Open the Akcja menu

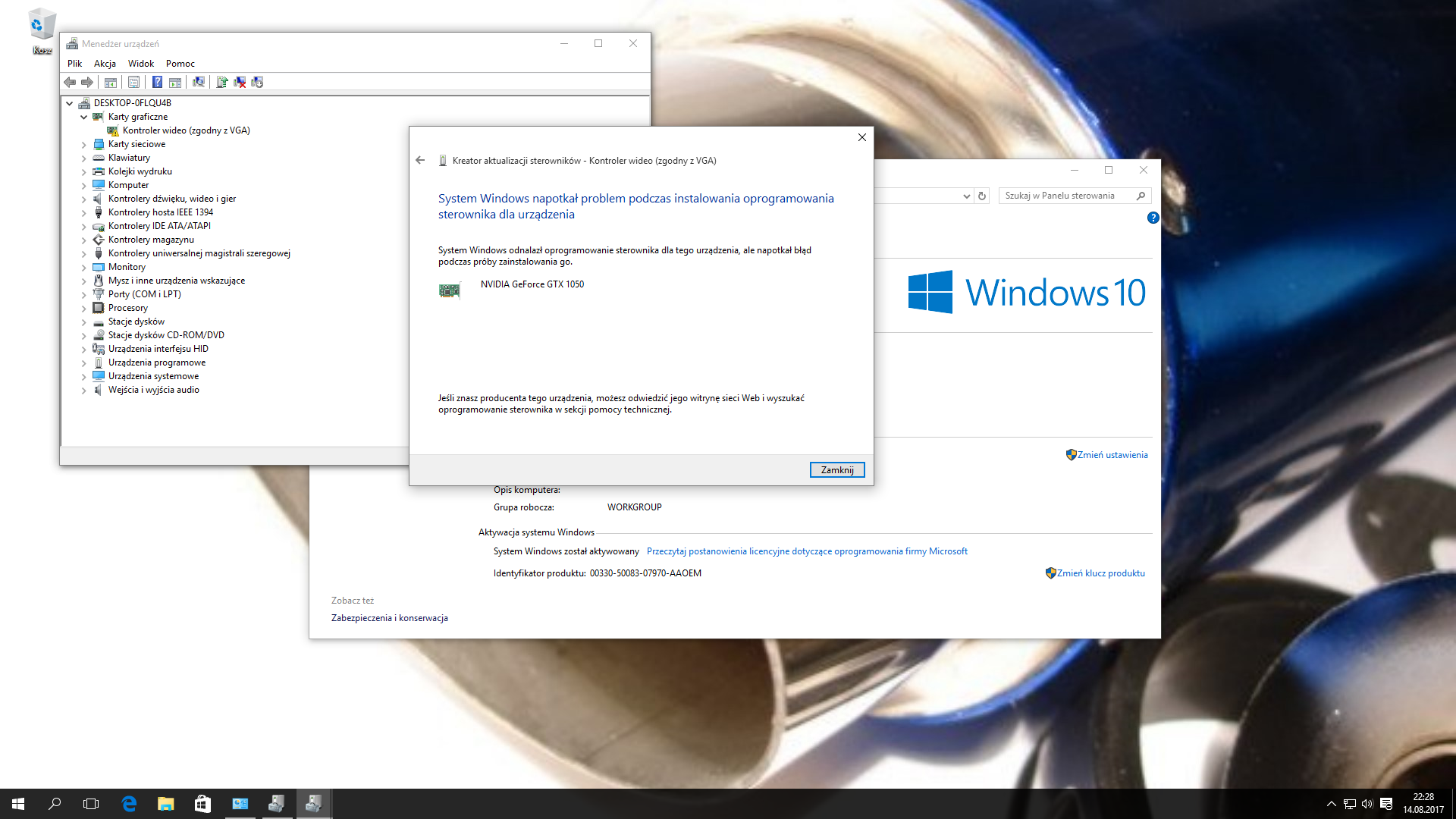pyautogui.click(x=105, y=64)
